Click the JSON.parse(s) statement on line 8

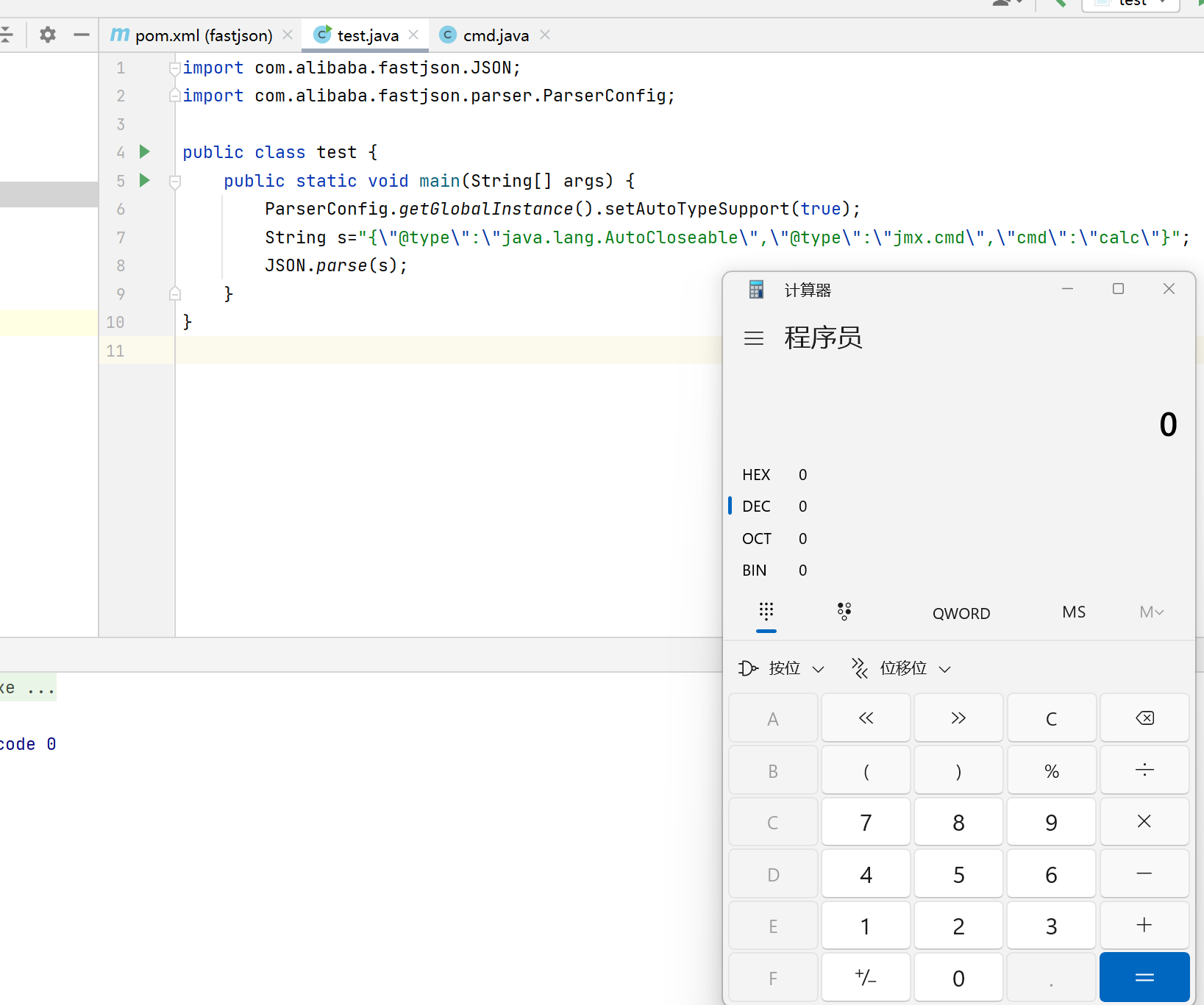coord(336,265)
